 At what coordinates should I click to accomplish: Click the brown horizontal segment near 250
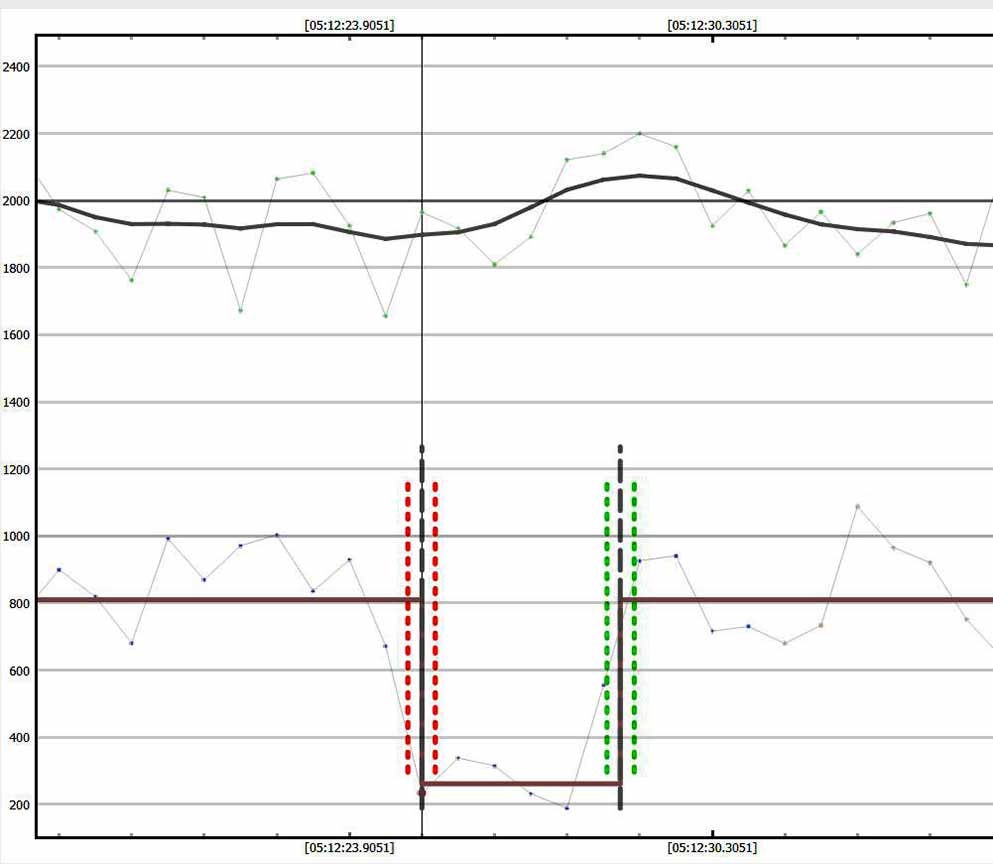521,784
